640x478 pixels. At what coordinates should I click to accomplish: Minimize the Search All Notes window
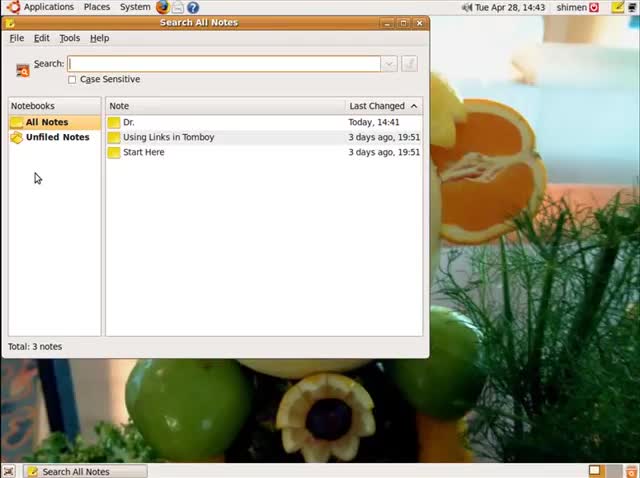[x=387, y=23]
